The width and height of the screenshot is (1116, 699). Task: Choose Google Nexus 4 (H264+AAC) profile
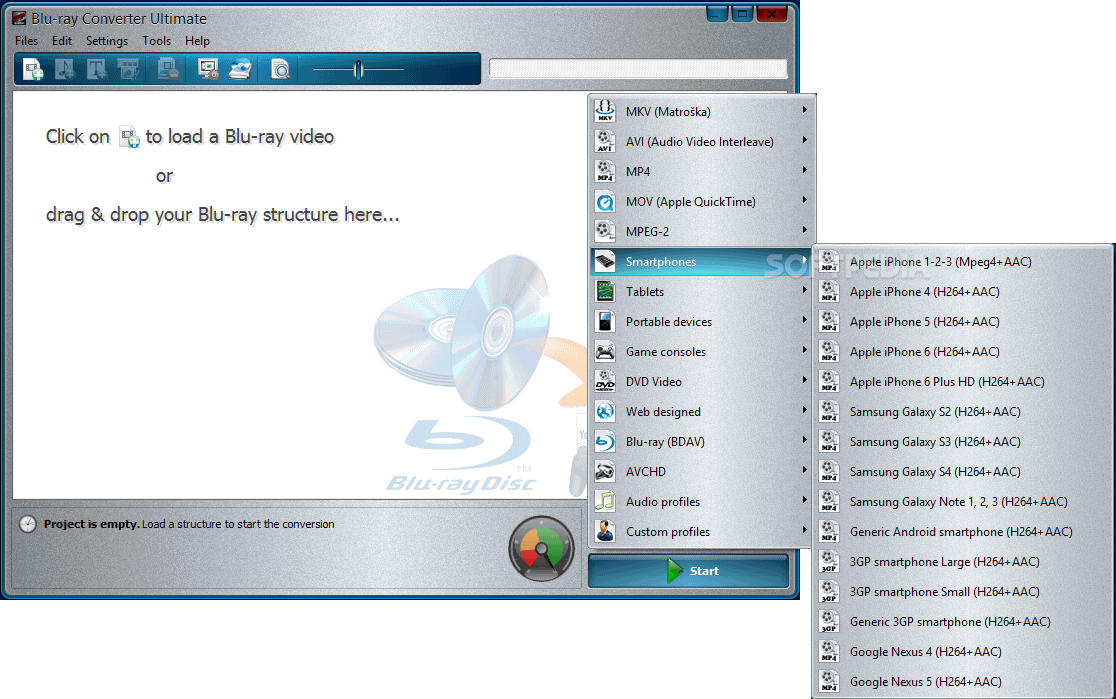click(962, 651)
